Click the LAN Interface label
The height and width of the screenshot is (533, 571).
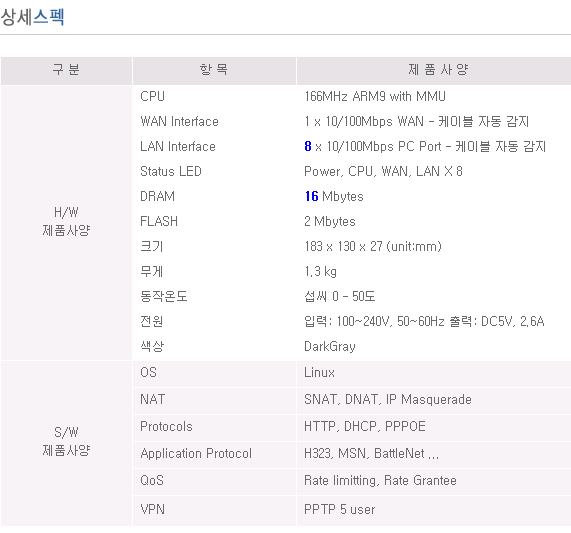click(x=178, y=146)
